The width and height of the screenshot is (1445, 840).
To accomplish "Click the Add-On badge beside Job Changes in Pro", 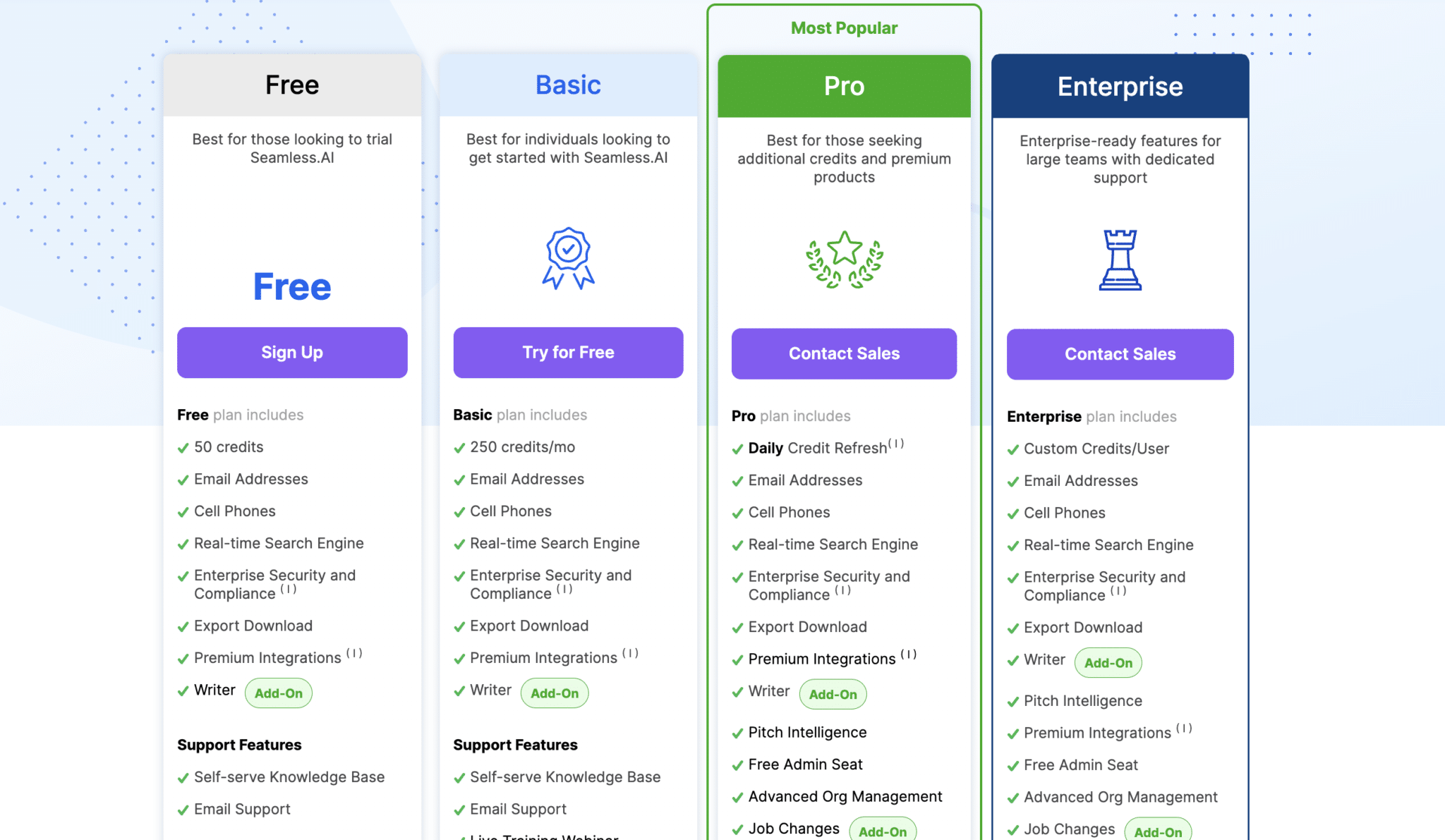I will tap(883, 831).
